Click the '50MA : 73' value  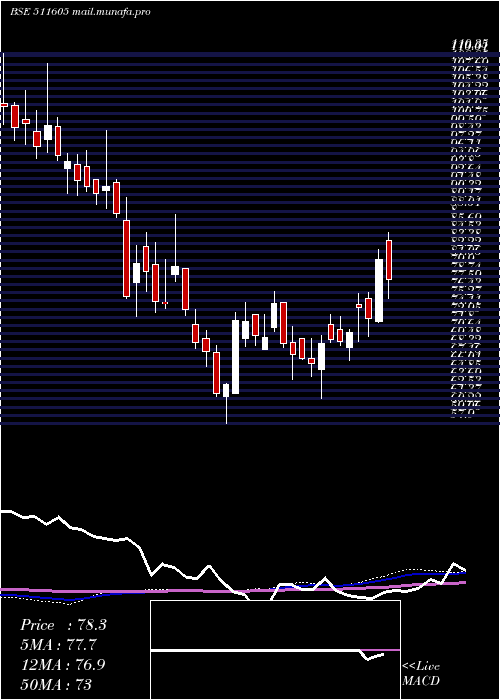56,684
